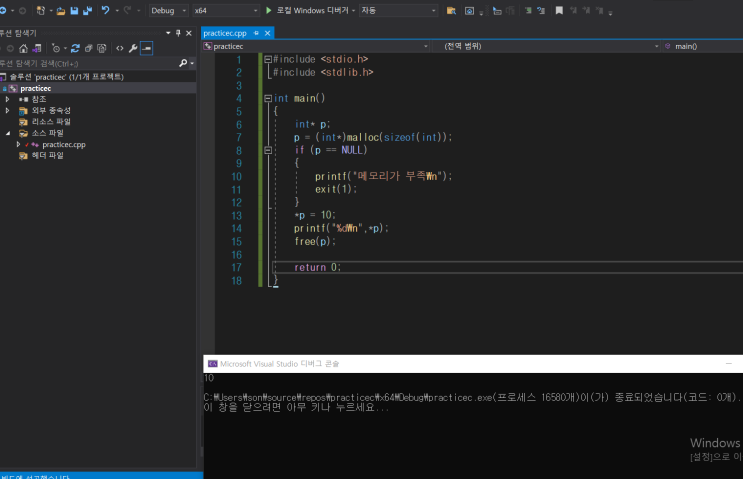Viewport: 743px width, 479px height.
Task: Click View Code angle-brackets icon
Action: click(120, 48)
